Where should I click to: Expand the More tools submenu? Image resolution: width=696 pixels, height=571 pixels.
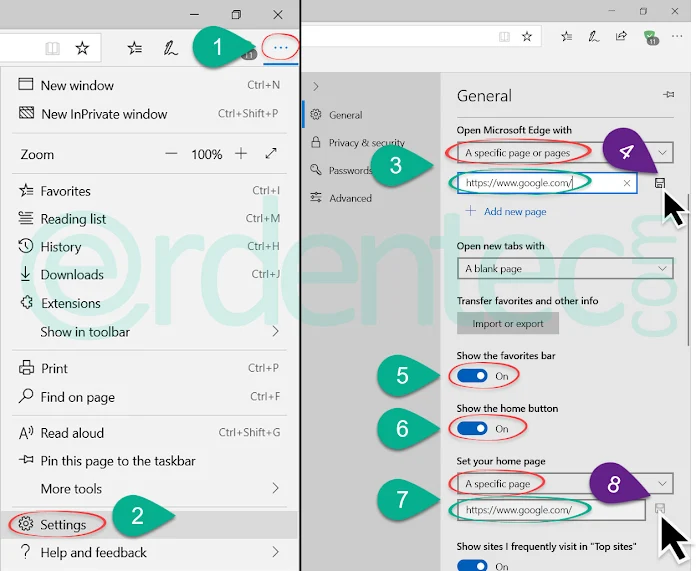click(x=149, y=489)
